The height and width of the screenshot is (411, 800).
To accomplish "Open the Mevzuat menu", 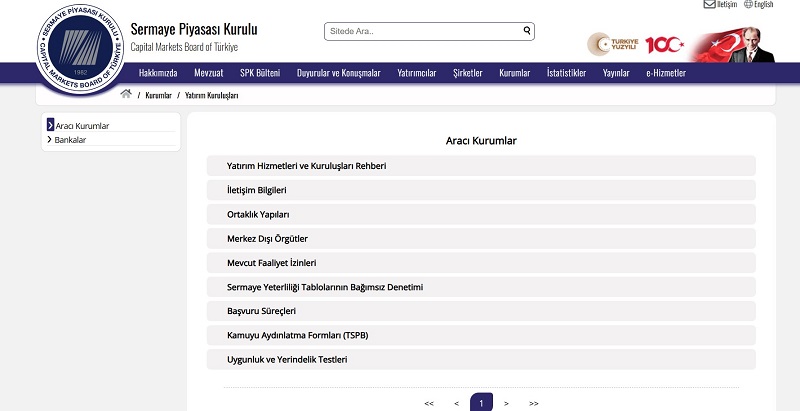I will (x=209, y=73).
